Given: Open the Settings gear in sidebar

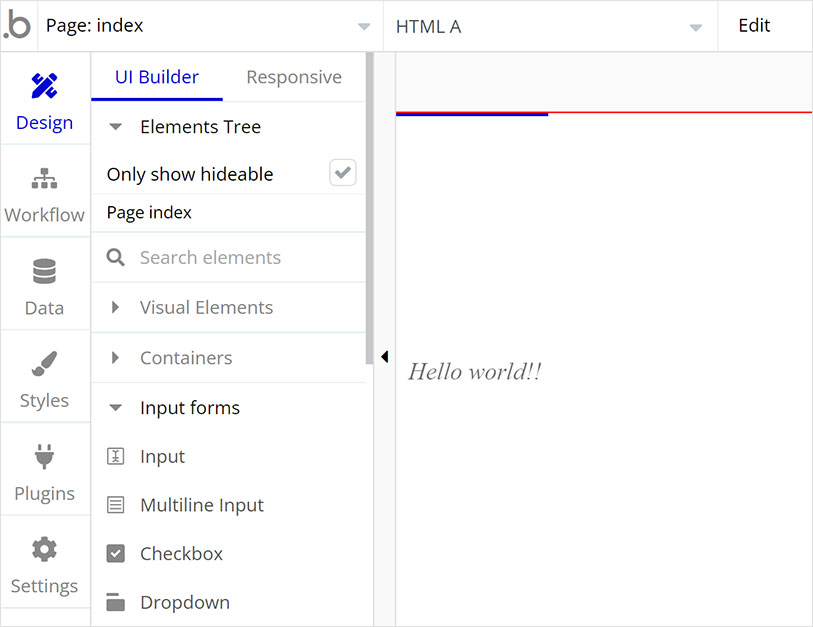Looking at the screenshot, I should tap(44, 562).
